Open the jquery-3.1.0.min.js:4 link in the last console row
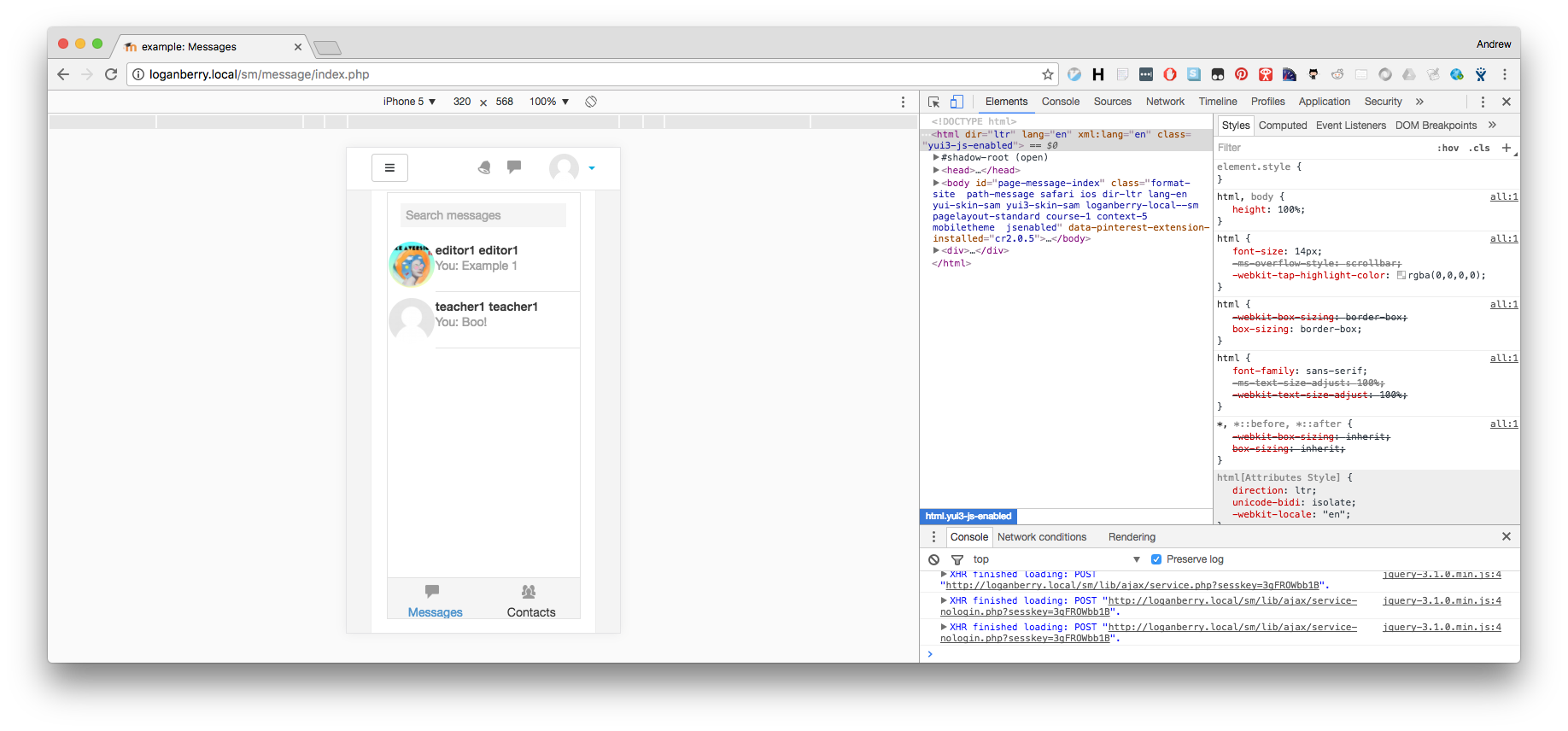Image resolution: width=1568 pixels, height=731 pixels. point(1442,627)
